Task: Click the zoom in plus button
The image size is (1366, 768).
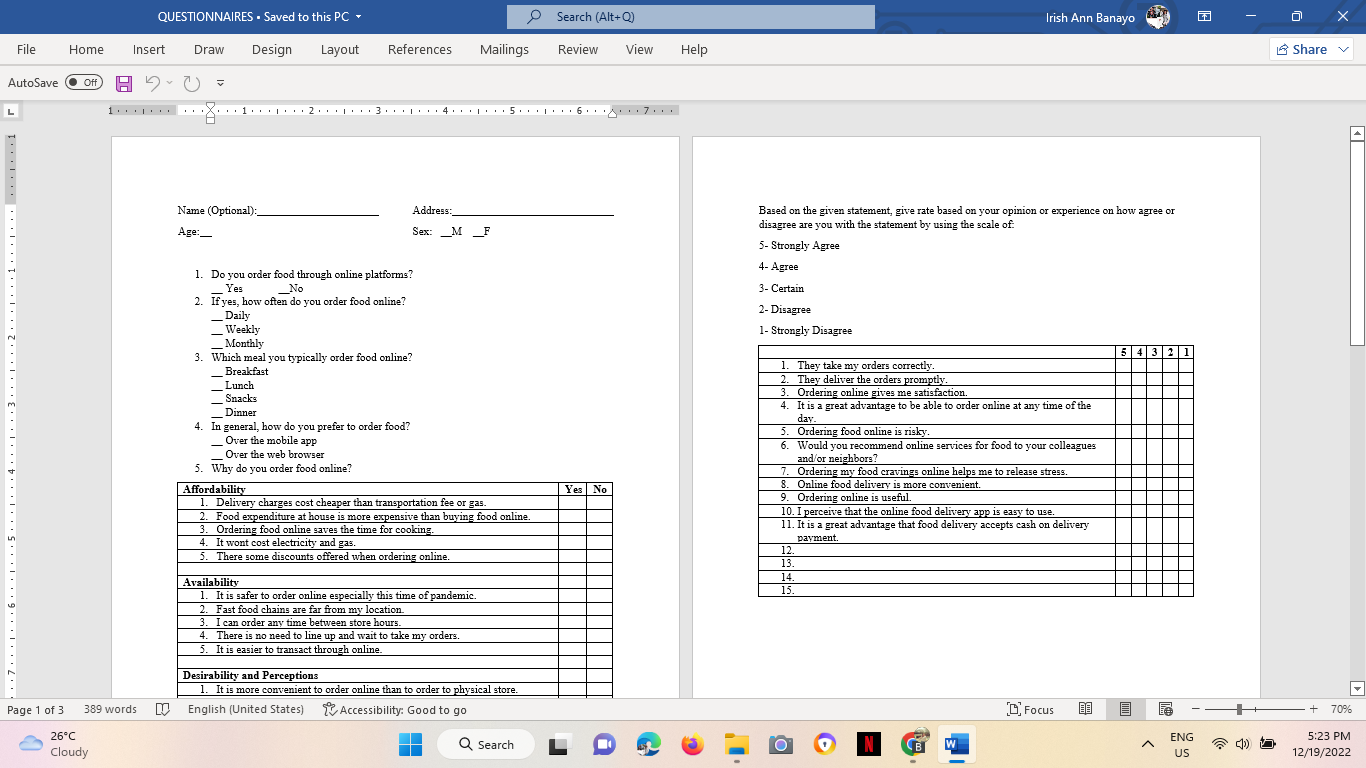Action: tap(1313, 709)
